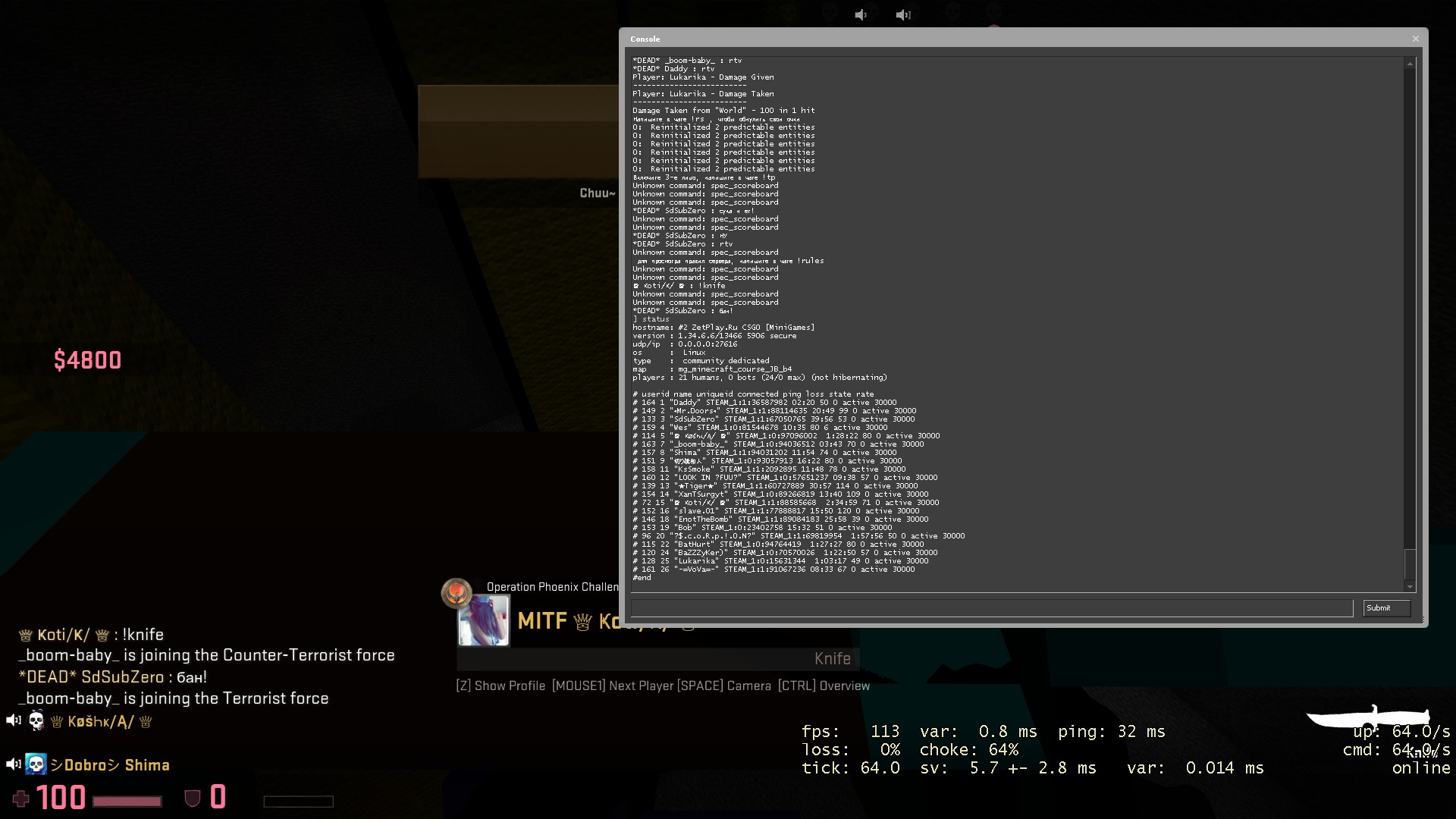Image resolution: width=1456 pixels, height=819 pixels.
Task: Click the Submit button in console
Action: click(1385, 608)
